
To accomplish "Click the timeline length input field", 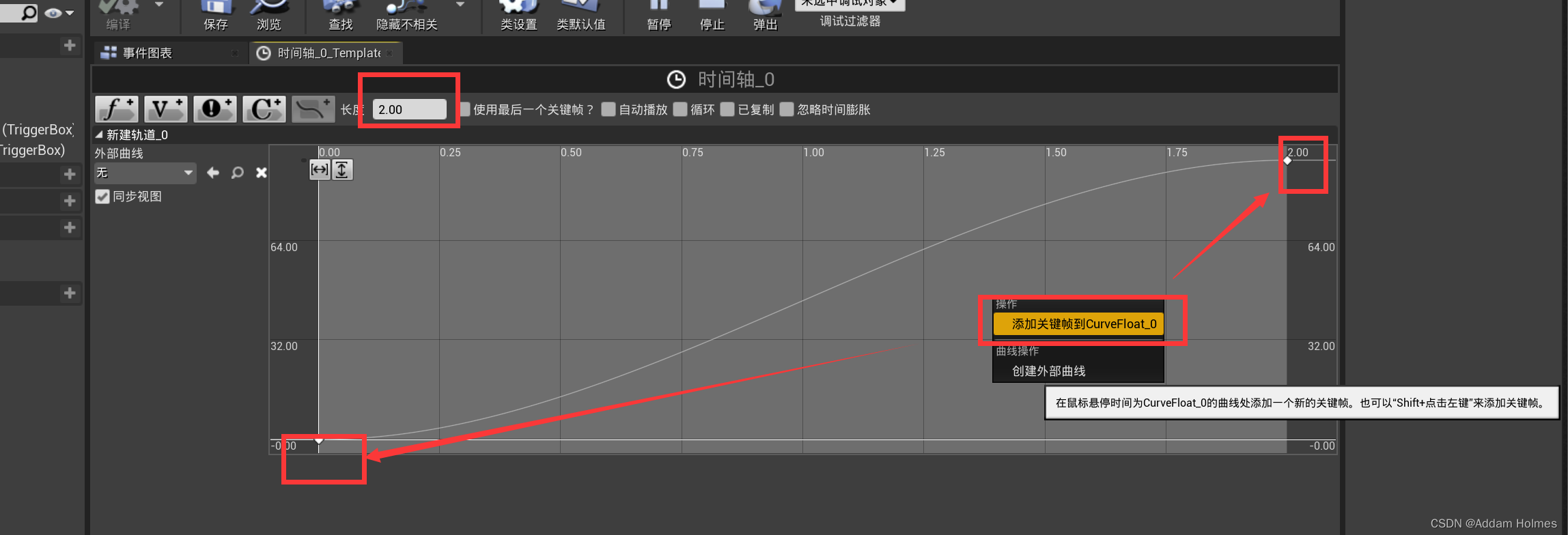I will (410, 109).
